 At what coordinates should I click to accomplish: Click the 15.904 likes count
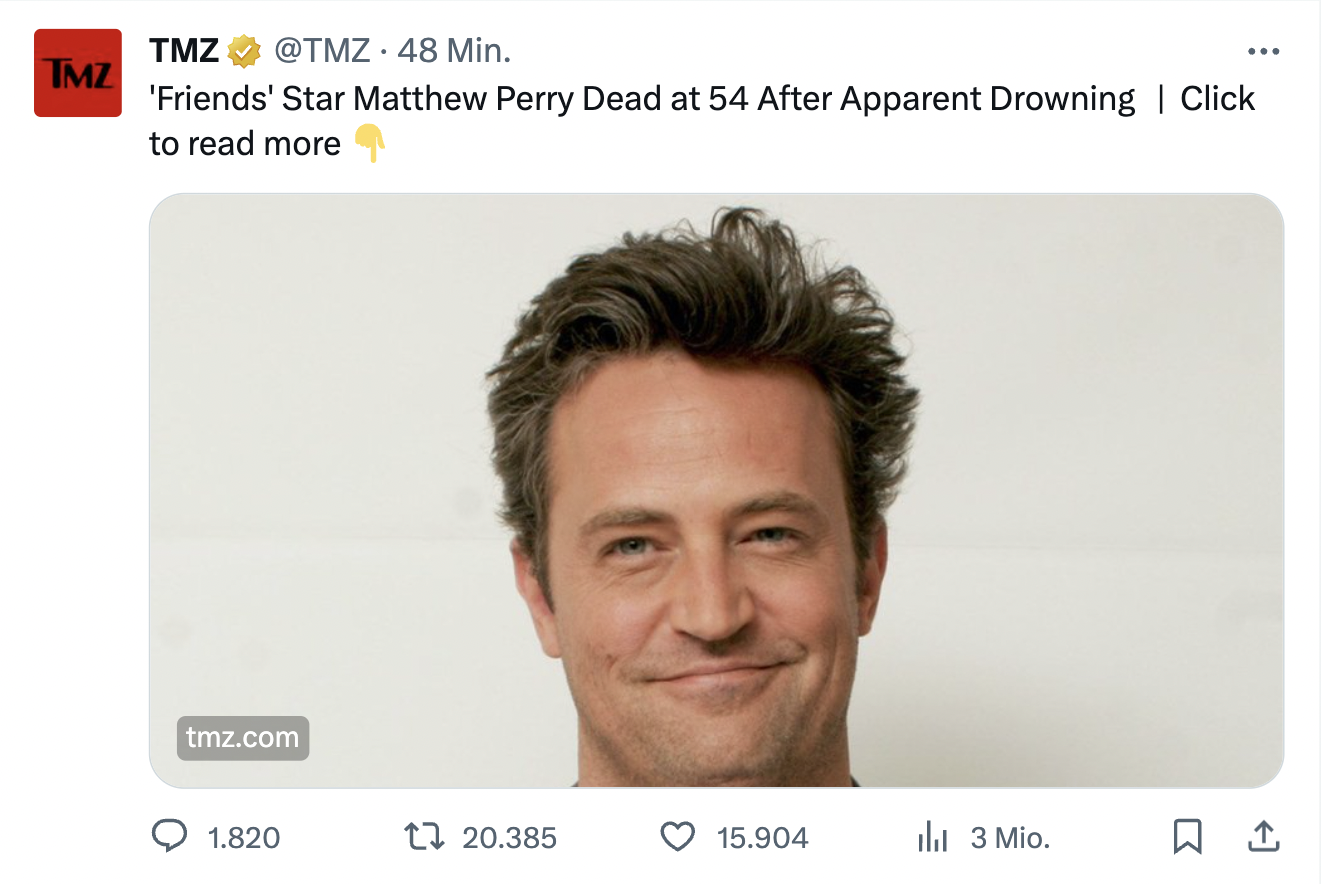point(762,838)
